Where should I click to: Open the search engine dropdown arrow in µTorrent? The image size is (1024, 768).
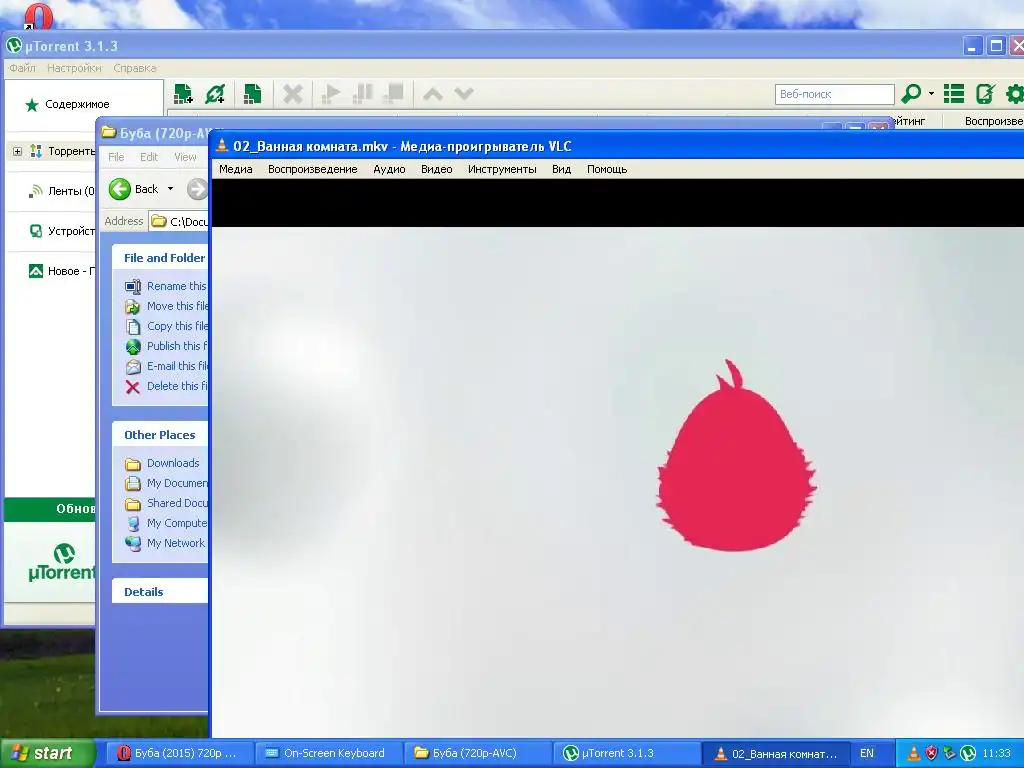click(x=931, y=94)
